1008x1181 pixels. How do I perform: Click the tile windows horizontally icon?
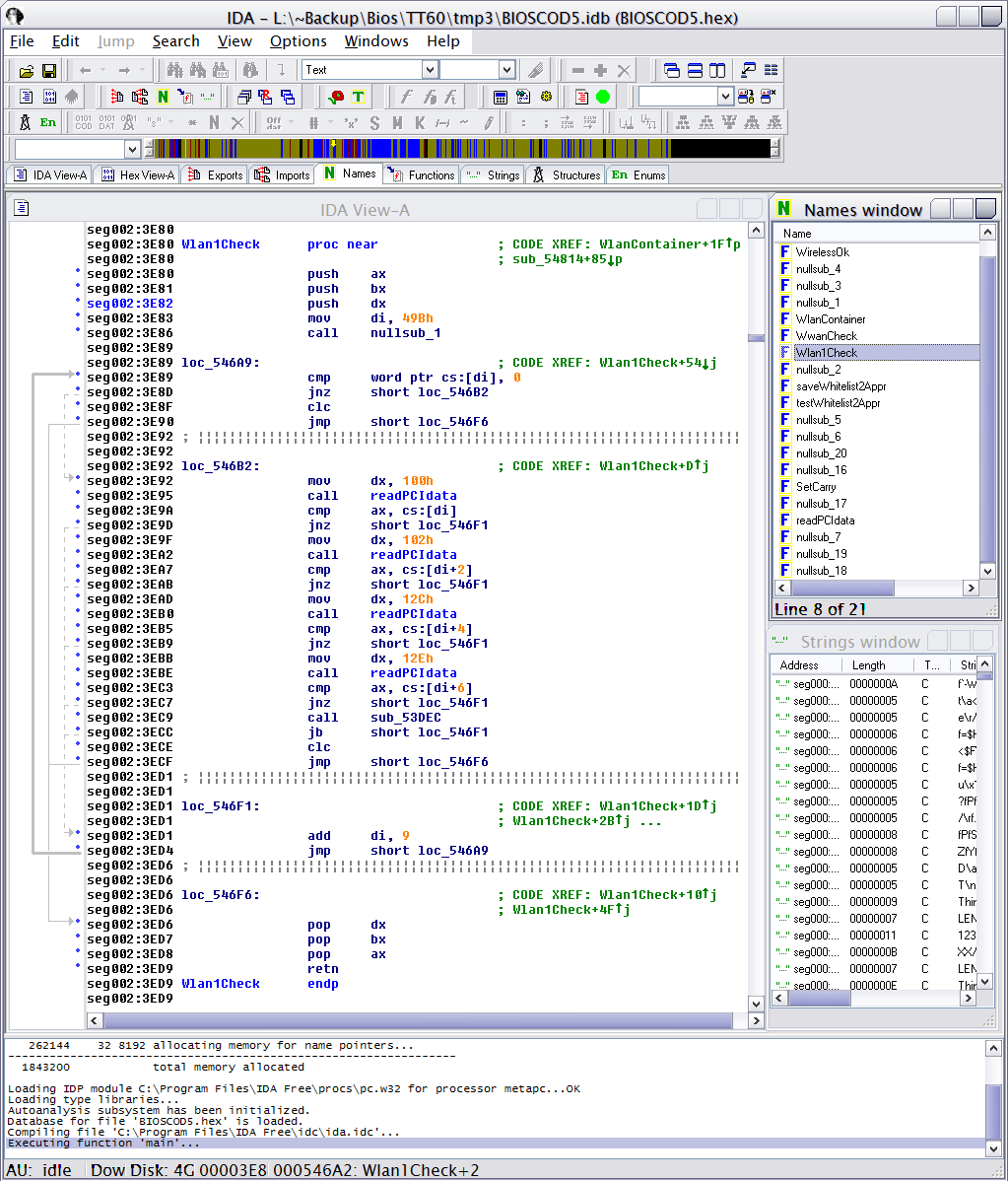coord(695,71)
